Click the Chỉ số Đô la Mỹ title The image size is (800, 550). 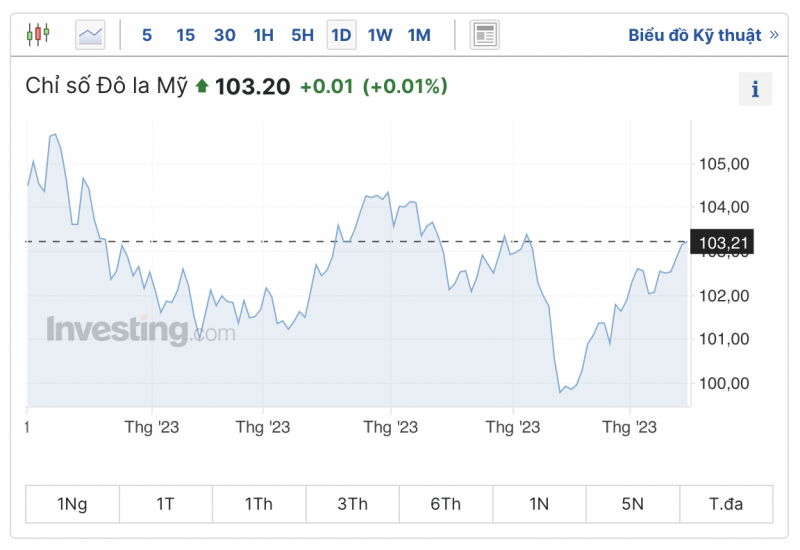click(106, 86)
